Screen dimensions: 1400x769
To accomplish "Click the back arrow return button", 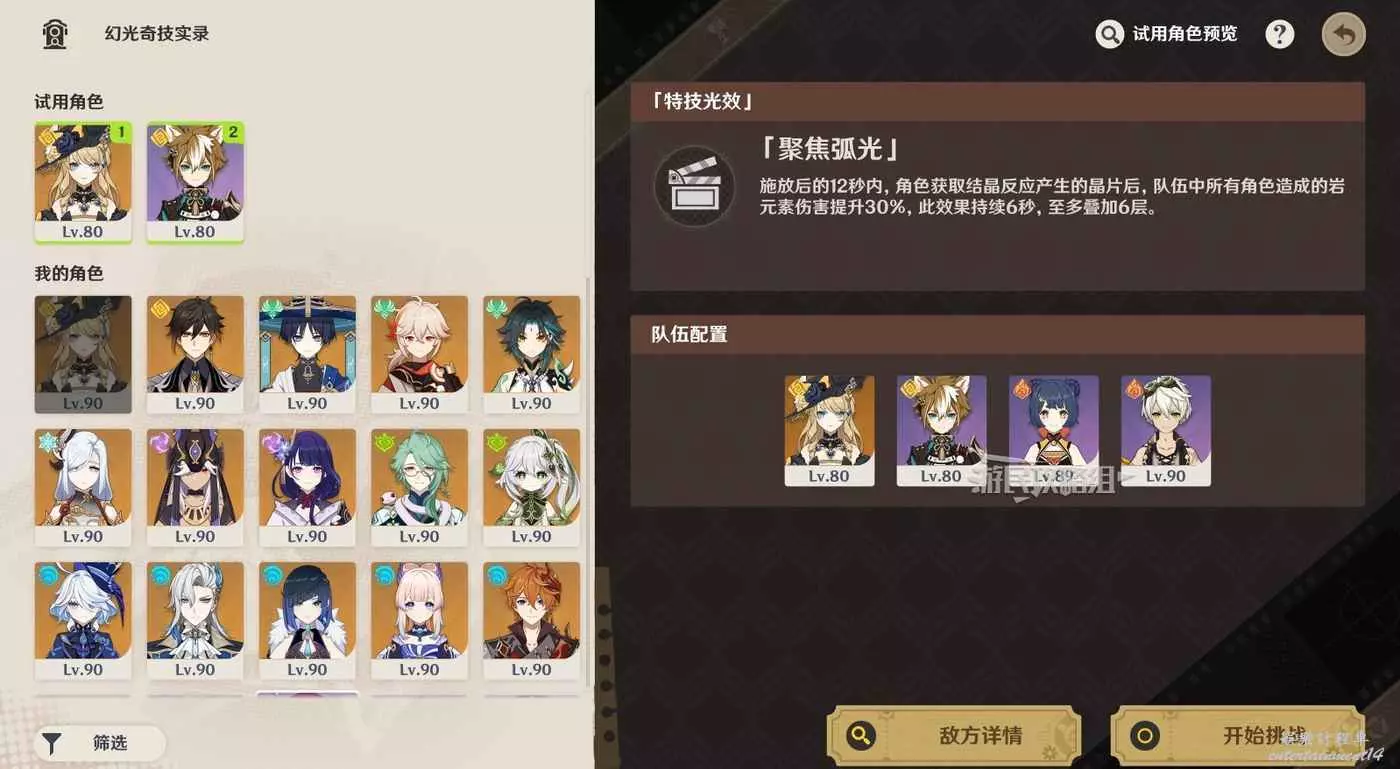I will (x=1343, y=35).
